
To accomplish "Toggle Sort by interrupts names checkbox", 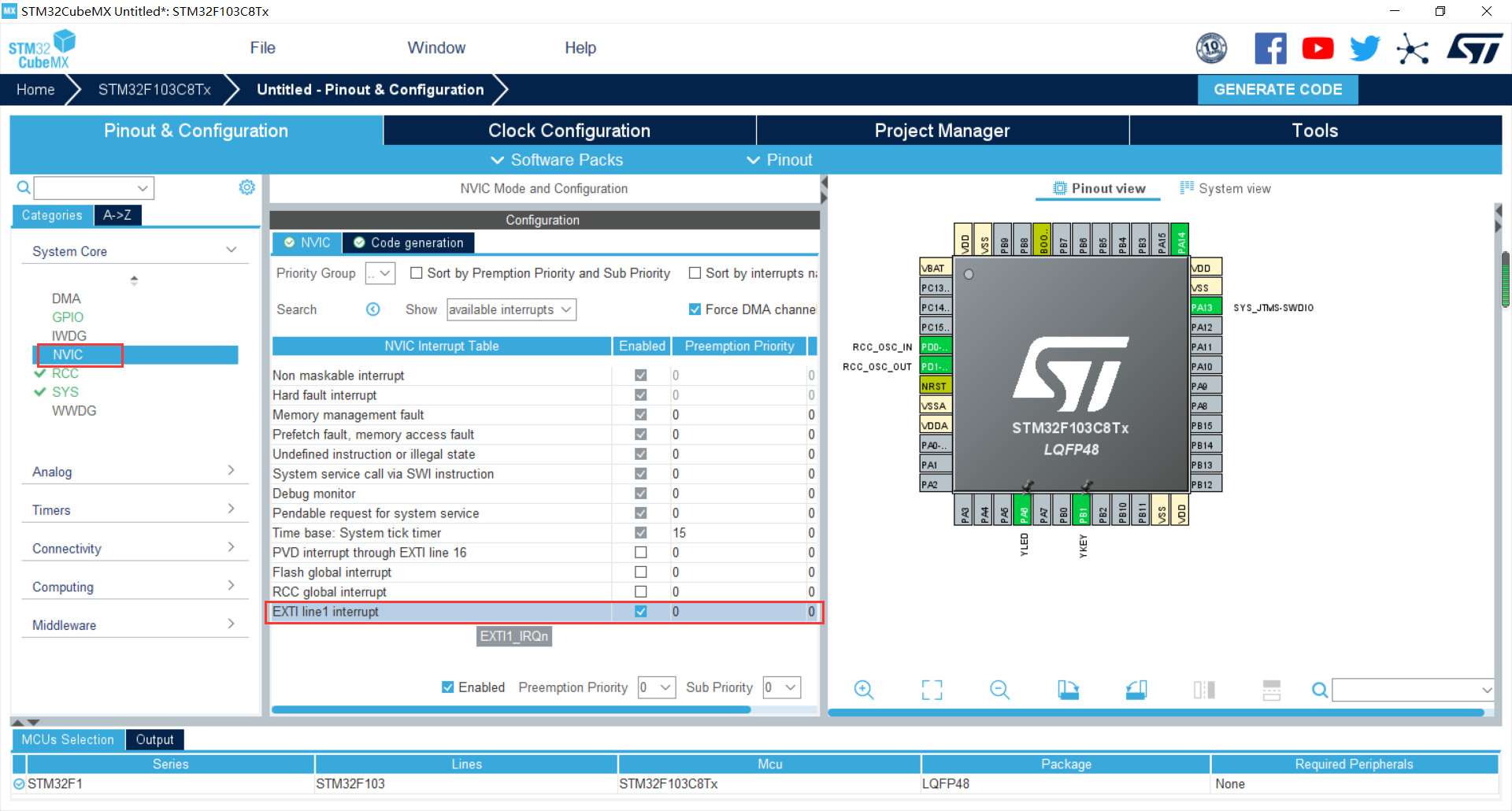I will [695, 273].
